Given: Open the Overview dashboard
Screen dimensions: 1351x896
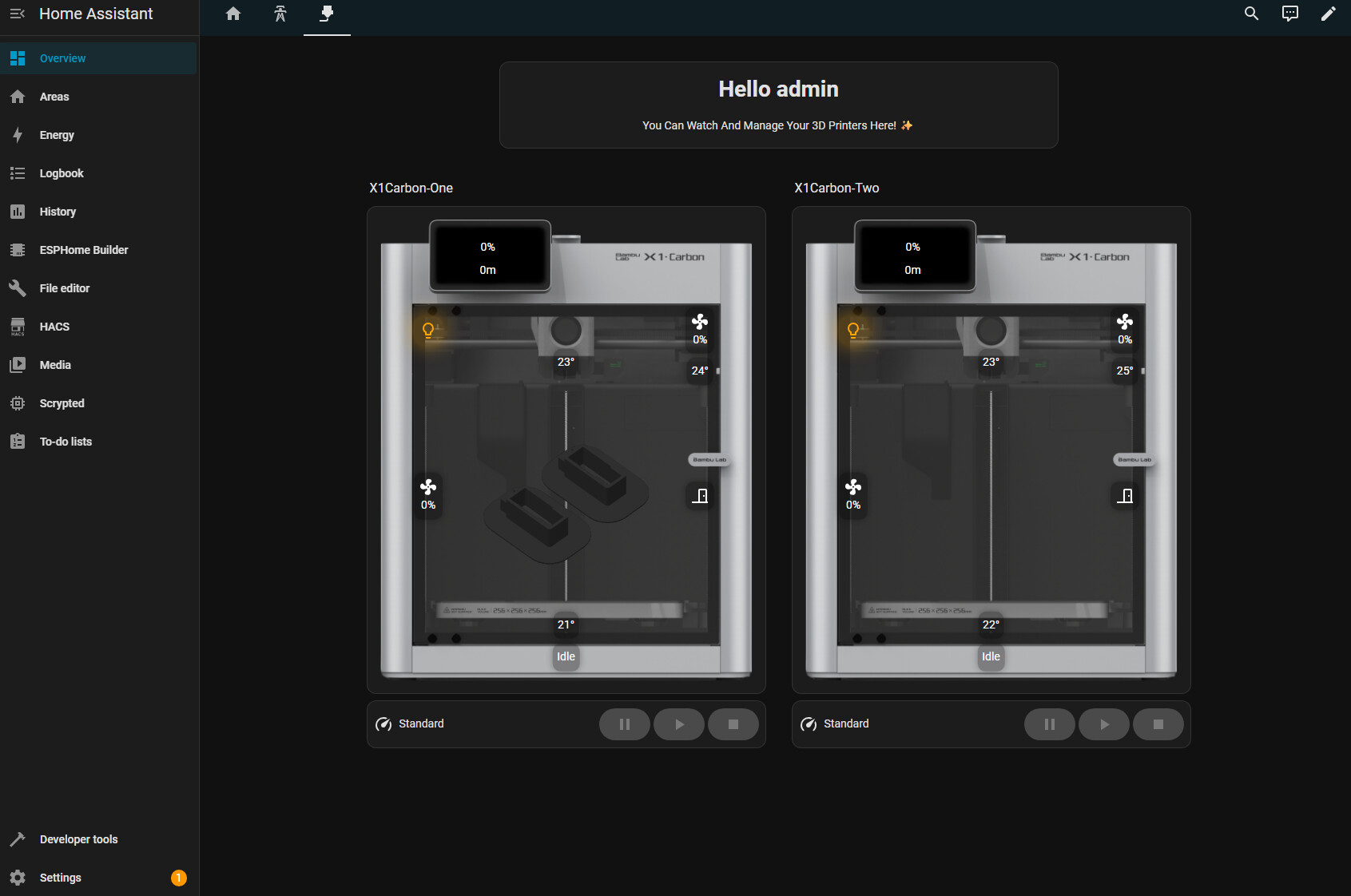Looking at the screenshot, I should tap(98, 58).
